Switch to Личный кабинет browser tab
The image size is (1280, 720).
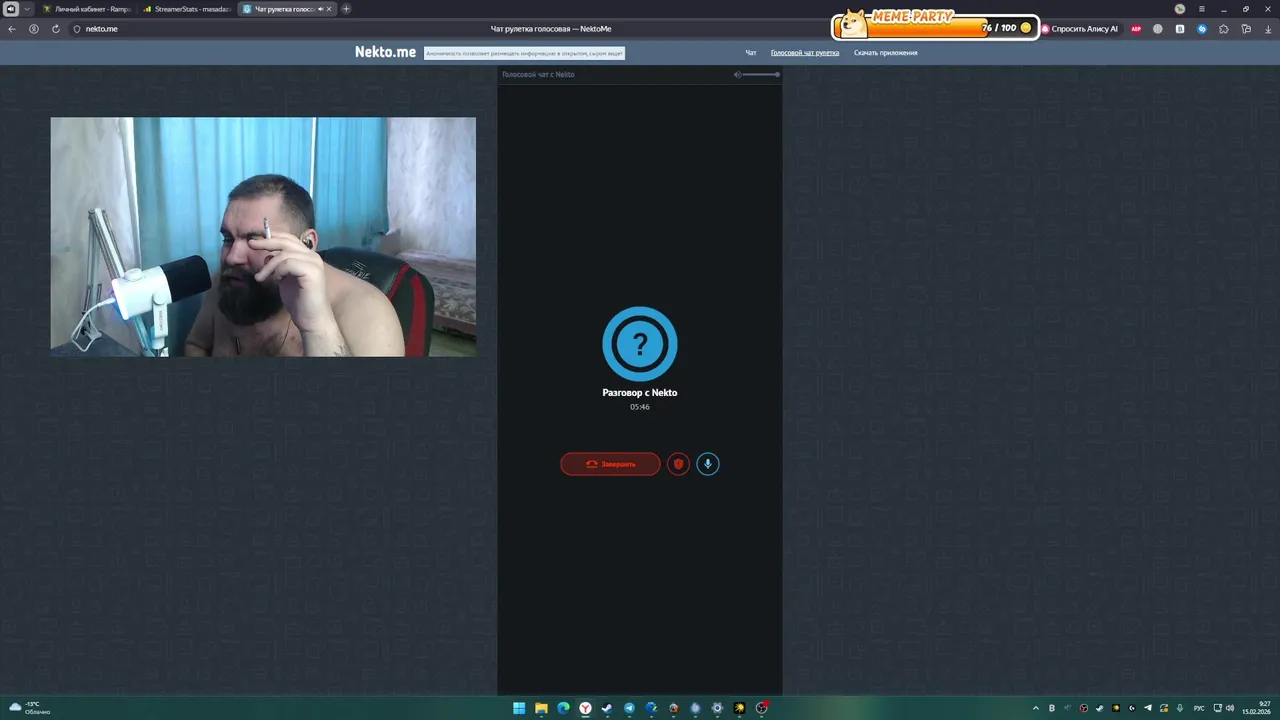coord(86,9)
